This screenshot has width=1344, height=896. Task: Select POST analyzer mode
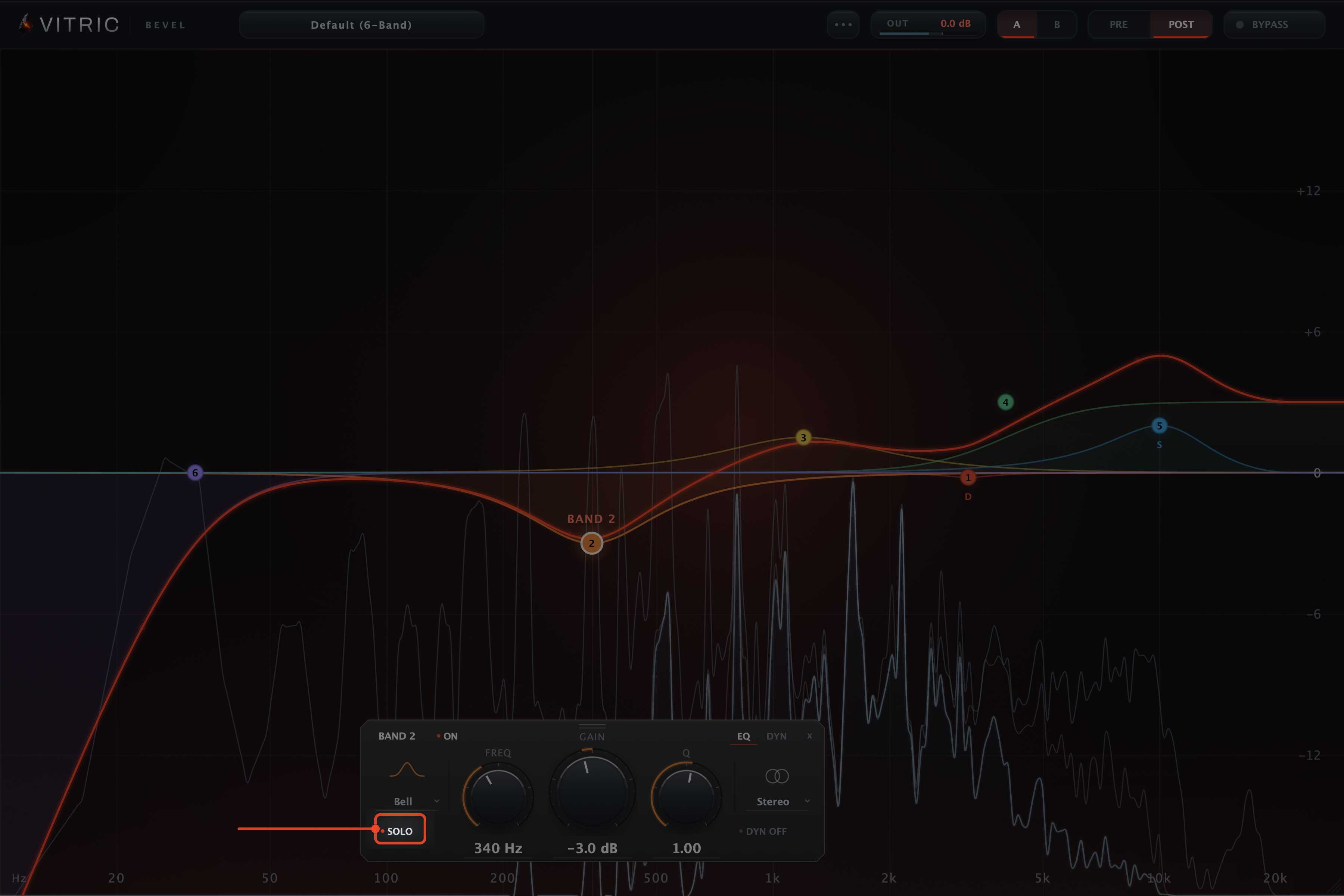(x=1180, y=25)
